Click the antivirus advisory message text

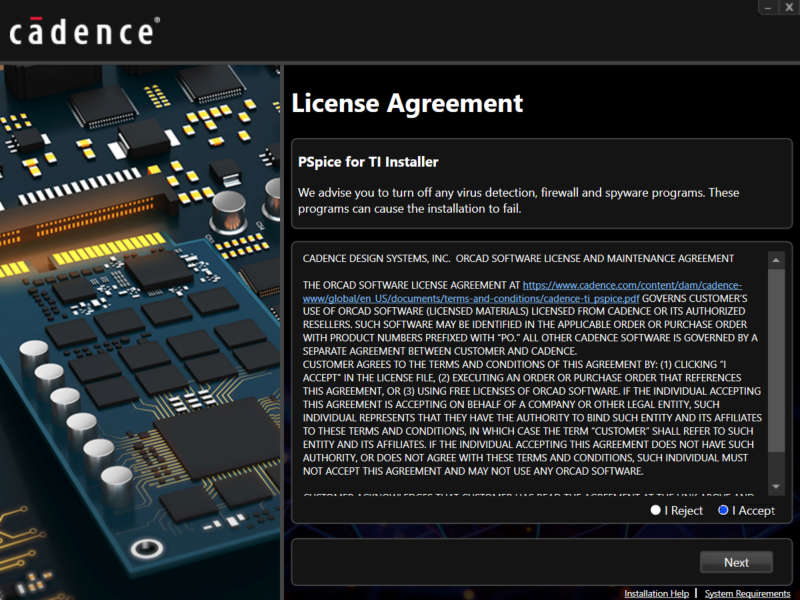518,201
